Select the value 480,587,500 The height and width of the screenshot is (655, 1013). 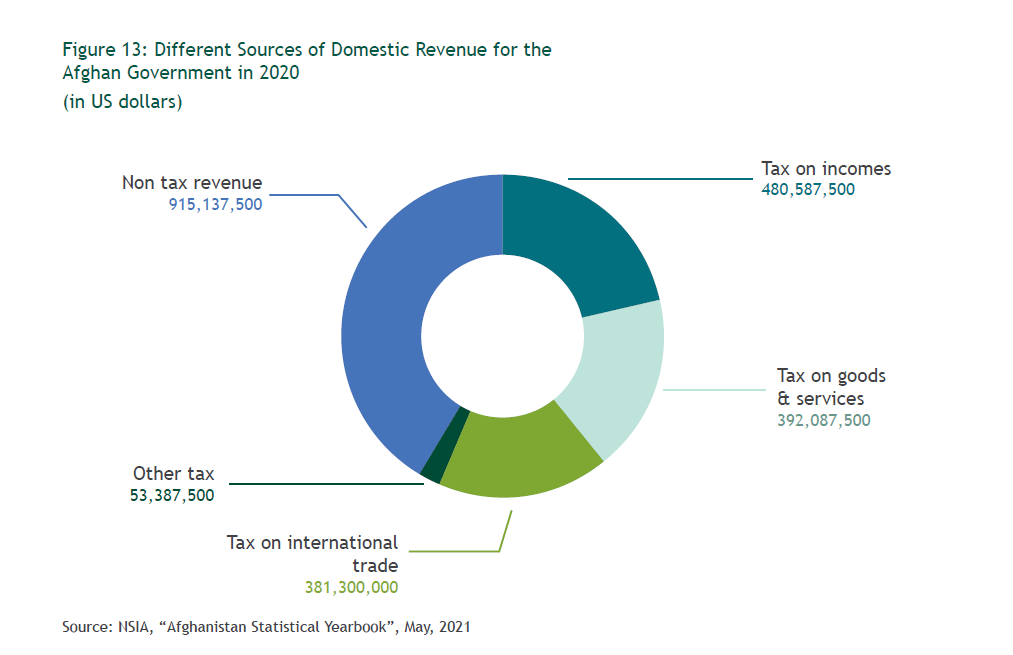[808, 189]
